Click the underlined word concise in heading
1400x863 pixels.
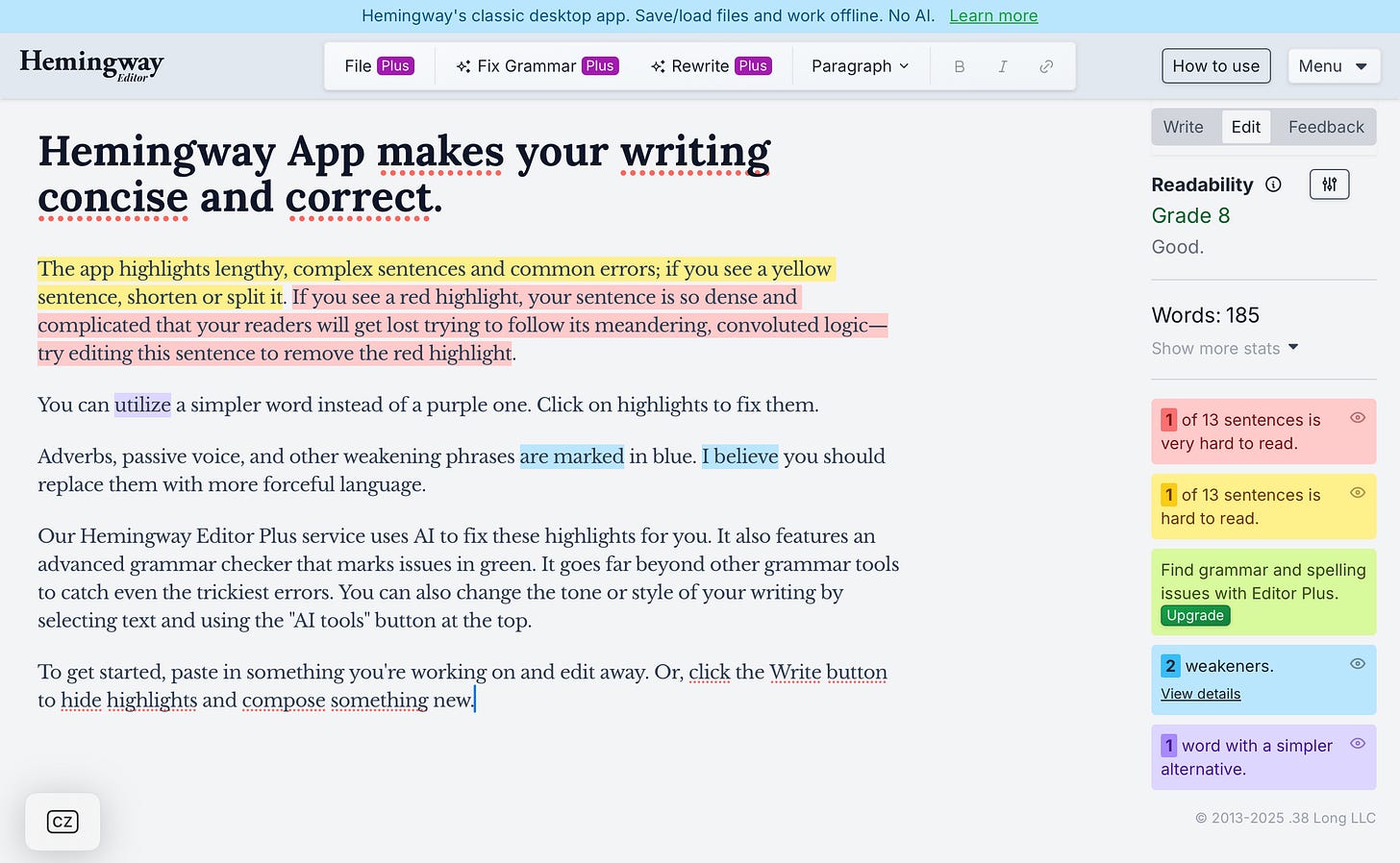tap(112, 197)
